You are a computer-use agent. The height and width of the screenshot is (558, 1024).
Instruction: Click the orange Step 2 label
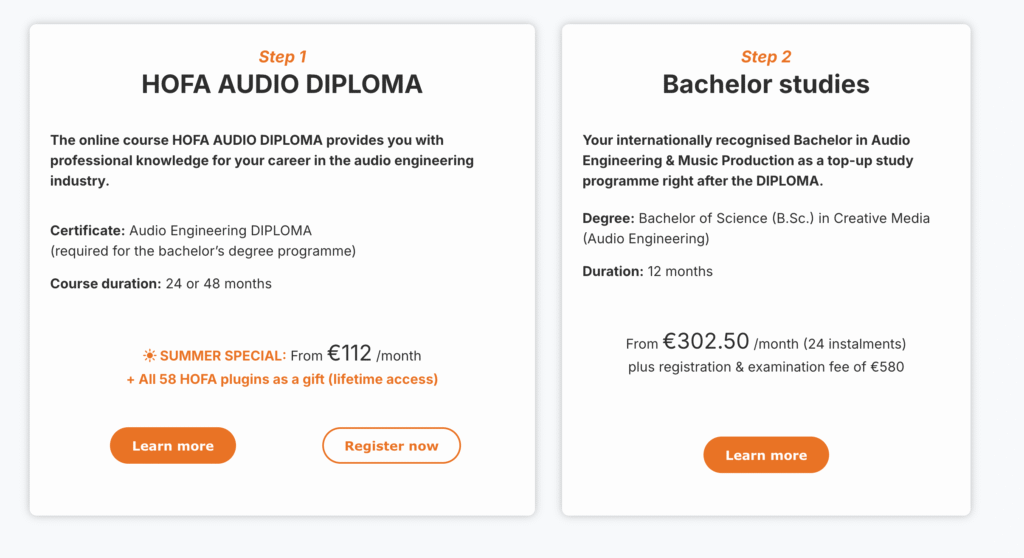click(x=766, y=57)
